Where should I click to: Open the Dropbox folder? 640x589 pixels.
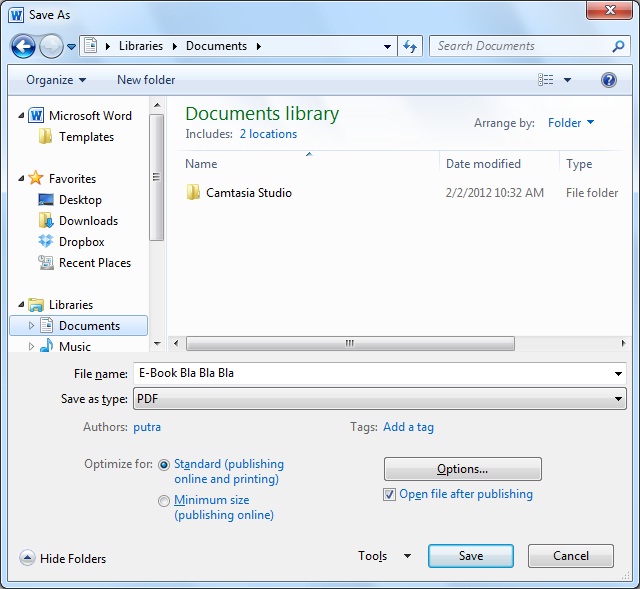(81, 242)
